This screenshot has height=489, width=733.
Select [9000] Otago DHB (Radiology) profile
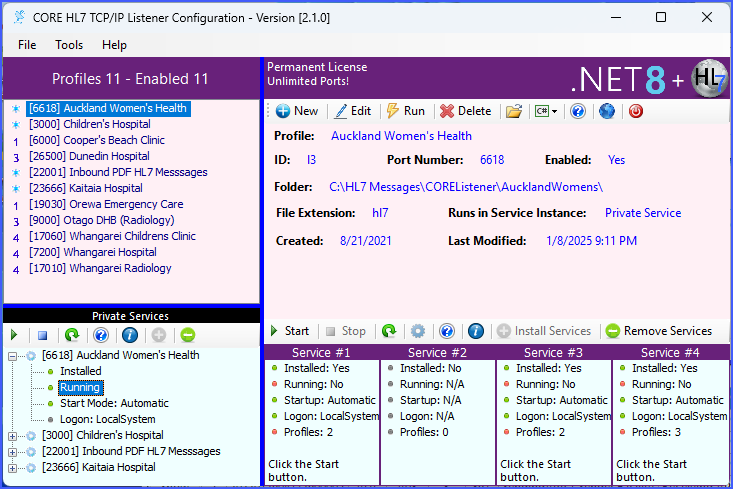point(101,220)
